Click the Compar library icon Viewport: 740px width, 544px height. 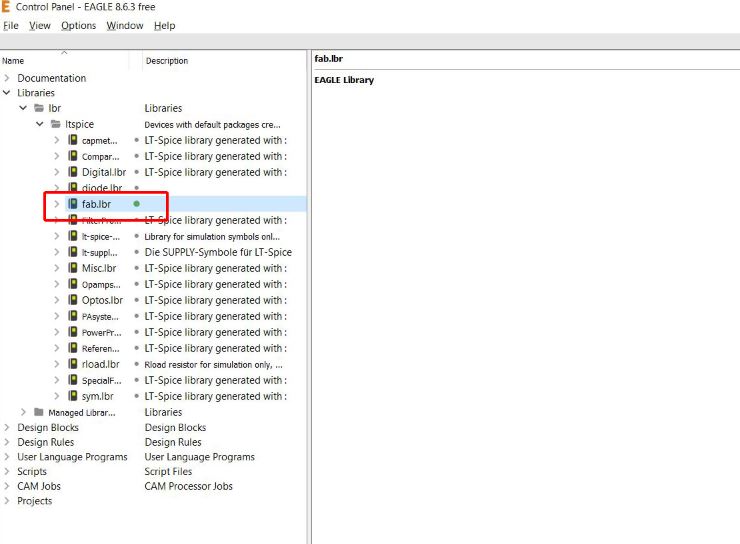coord(73,156)
